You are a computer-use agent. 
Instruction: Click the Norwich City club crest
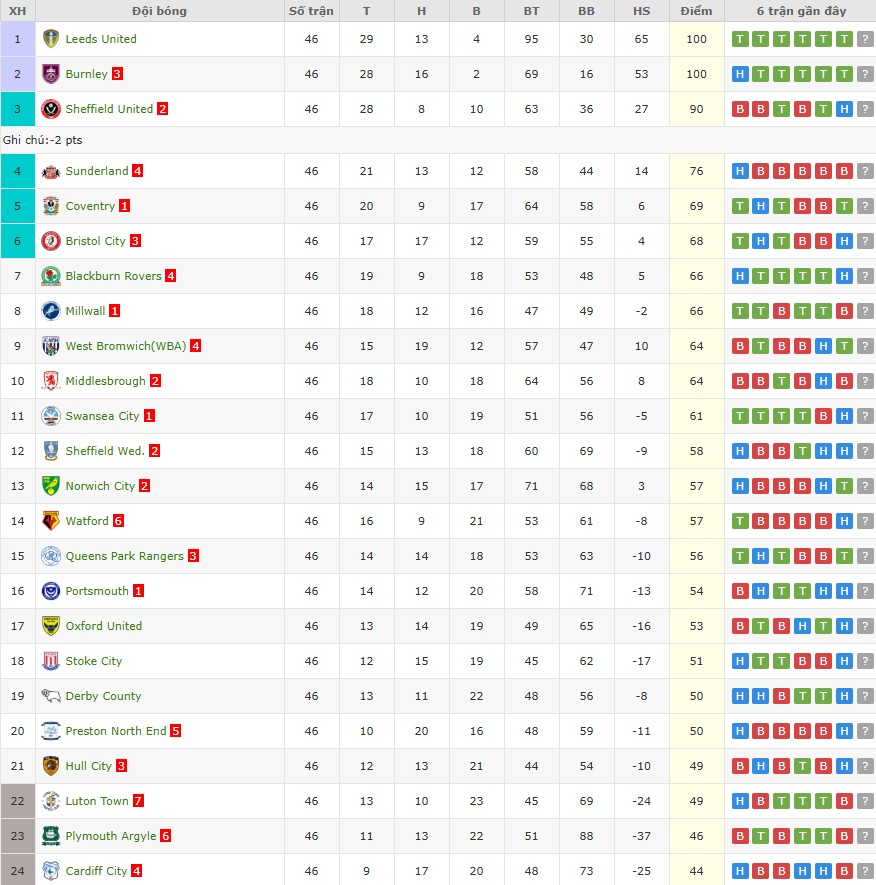[x=51, y=486]
